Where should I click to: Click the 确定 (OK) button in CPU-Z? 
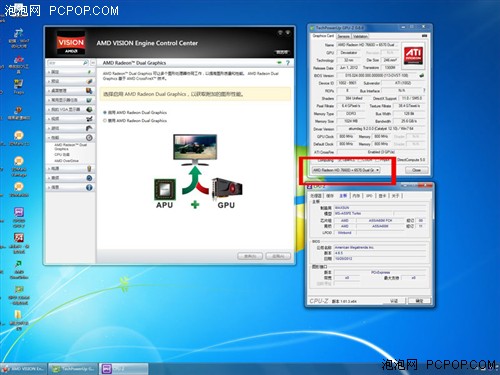[419, 301]
